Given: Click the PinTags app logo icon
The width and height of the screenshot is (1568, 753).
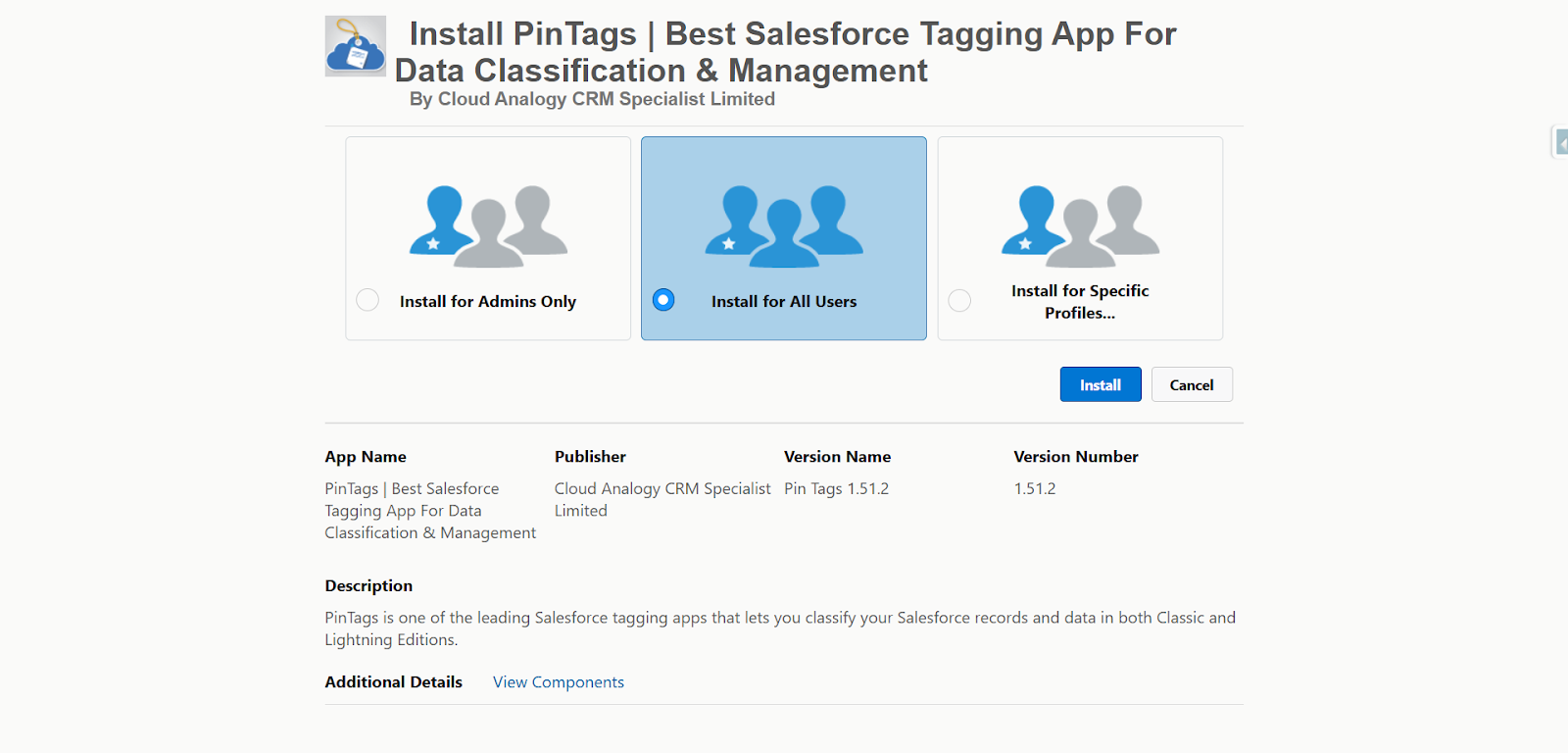Looking at the screenshot, I should point(355,46).
